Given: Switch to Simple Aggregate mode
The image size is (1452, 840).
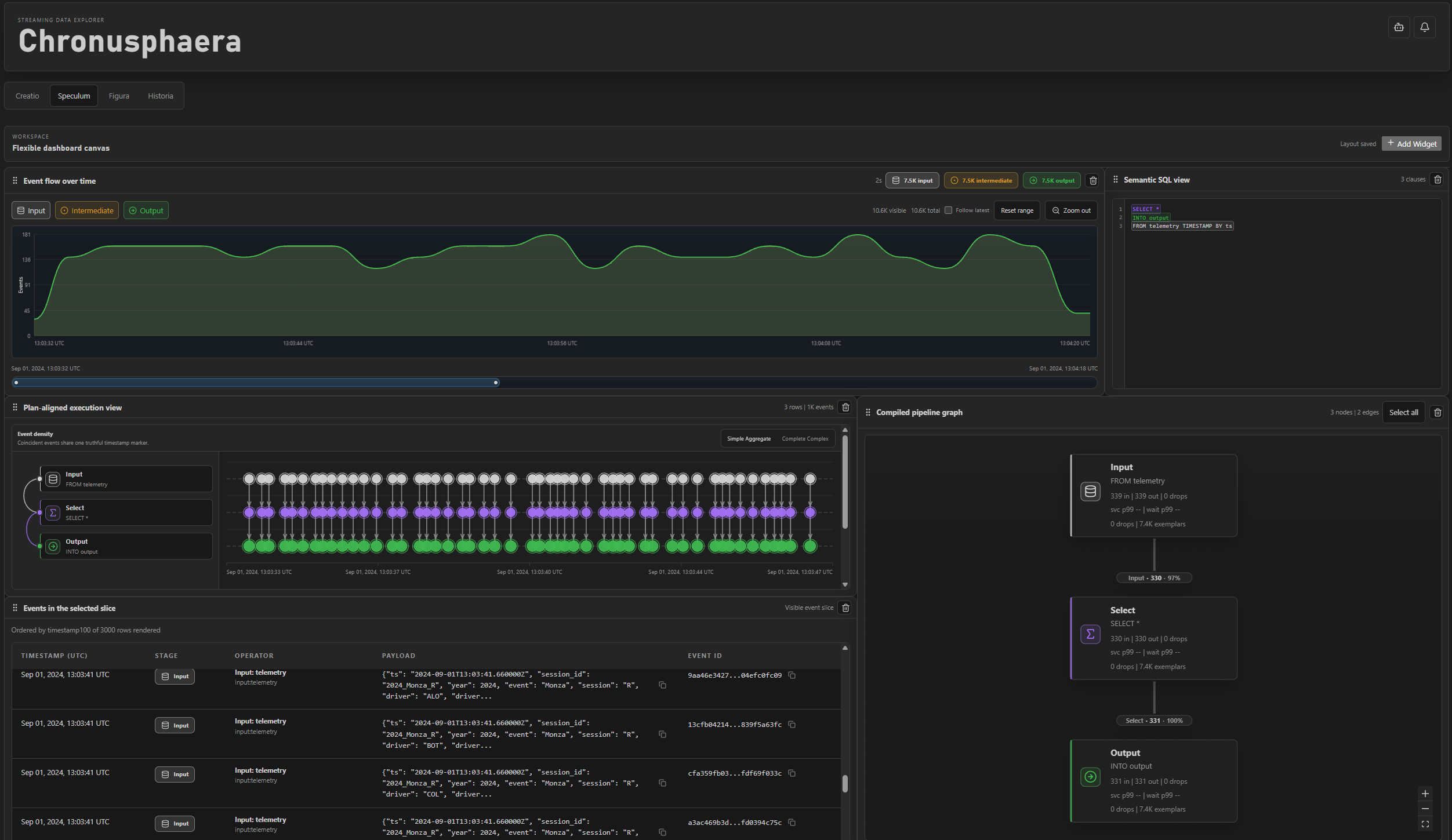Looking at the screenshot, I should [x=749, y=439].
